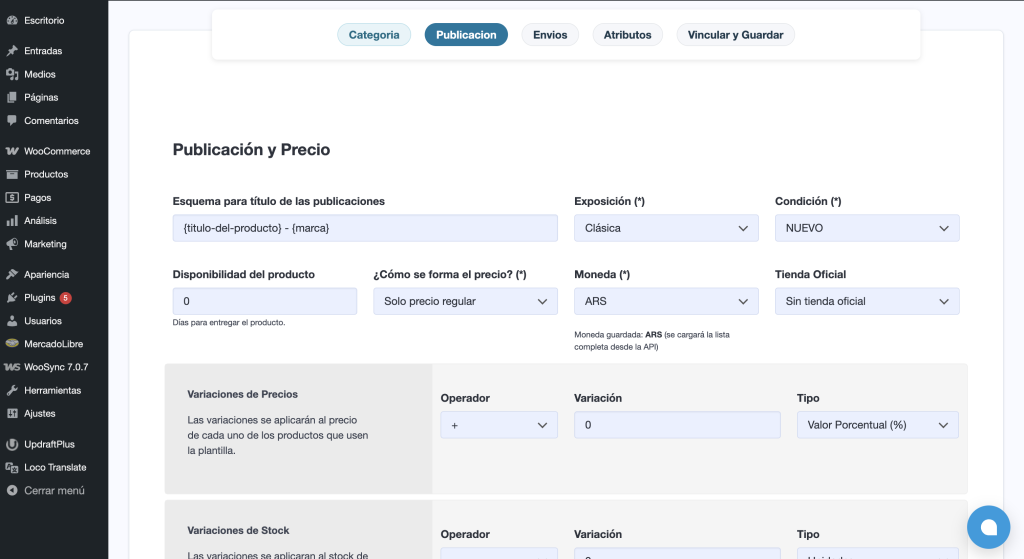Open the Moneda dropdown showing ARS
Image resolution: width=1024 pixels, height=559 pixels.
666,301
